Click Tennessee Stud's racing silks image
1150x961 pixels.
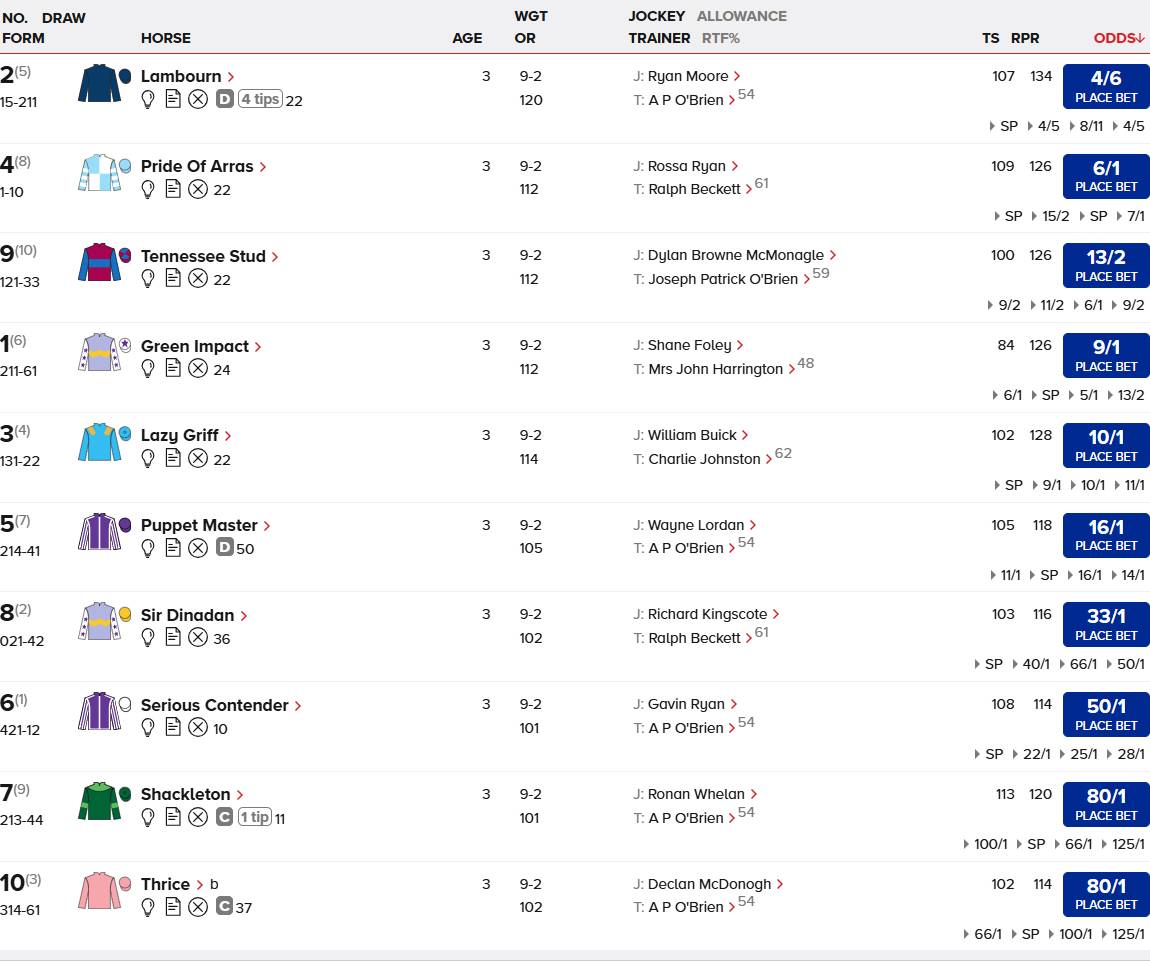point(99,263)
